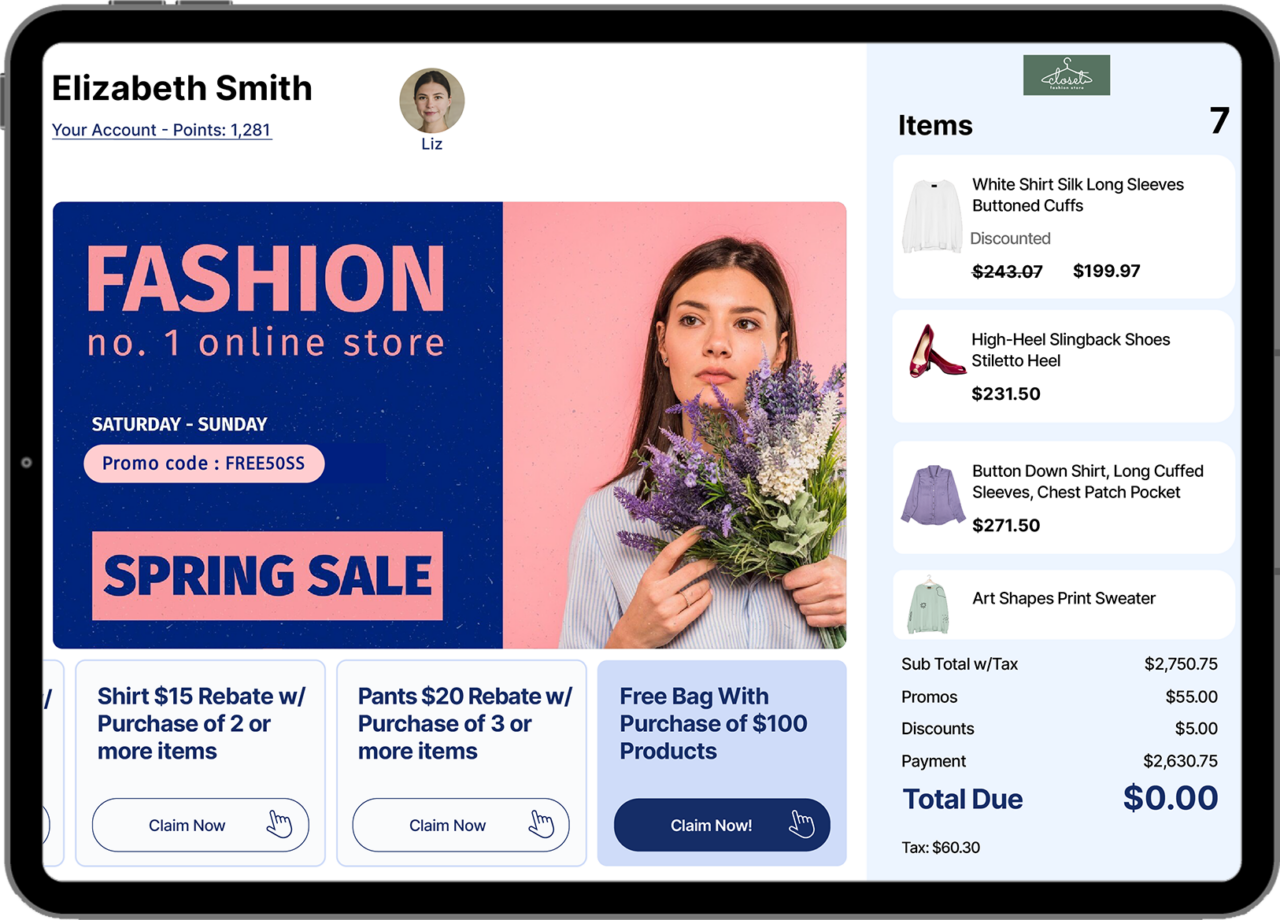Image resolution: width=1280 pixels, height=920 pixels.
Task: Click Liz's profile avatar photo
Action: click(432, 101)
